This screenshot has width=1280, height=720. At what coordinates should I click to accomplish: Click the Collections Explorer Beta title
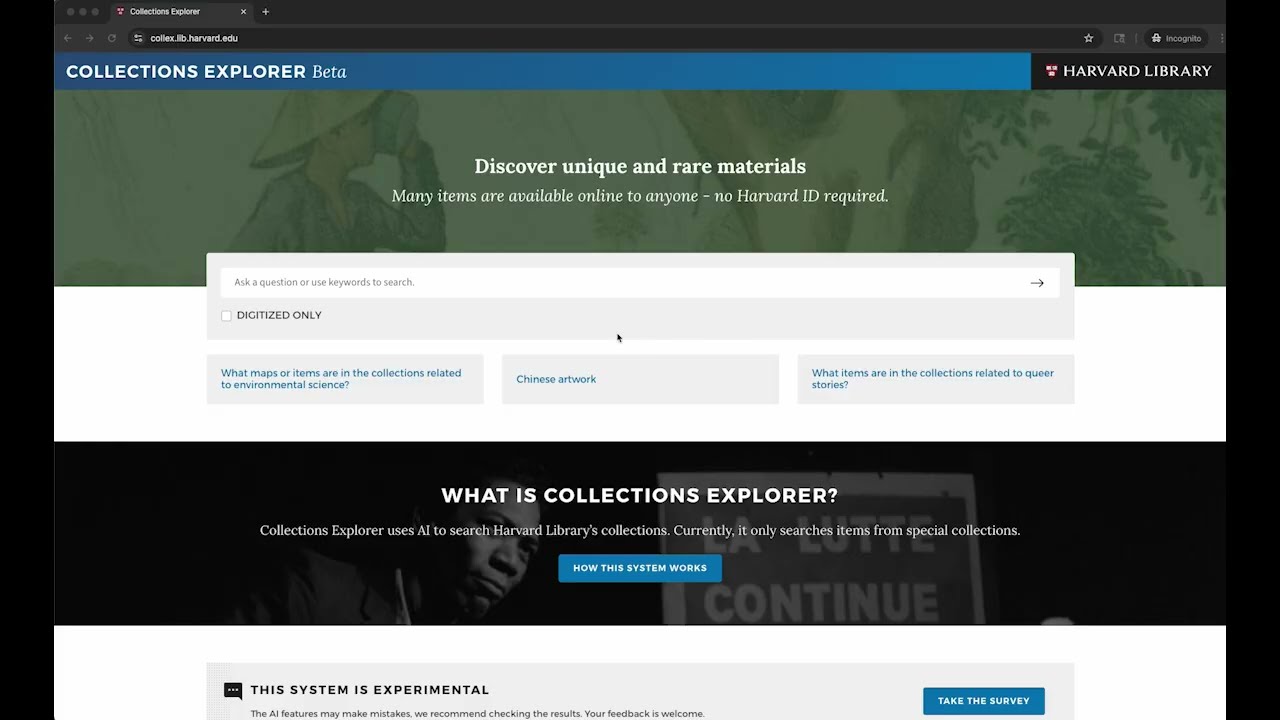coord(206,72)
